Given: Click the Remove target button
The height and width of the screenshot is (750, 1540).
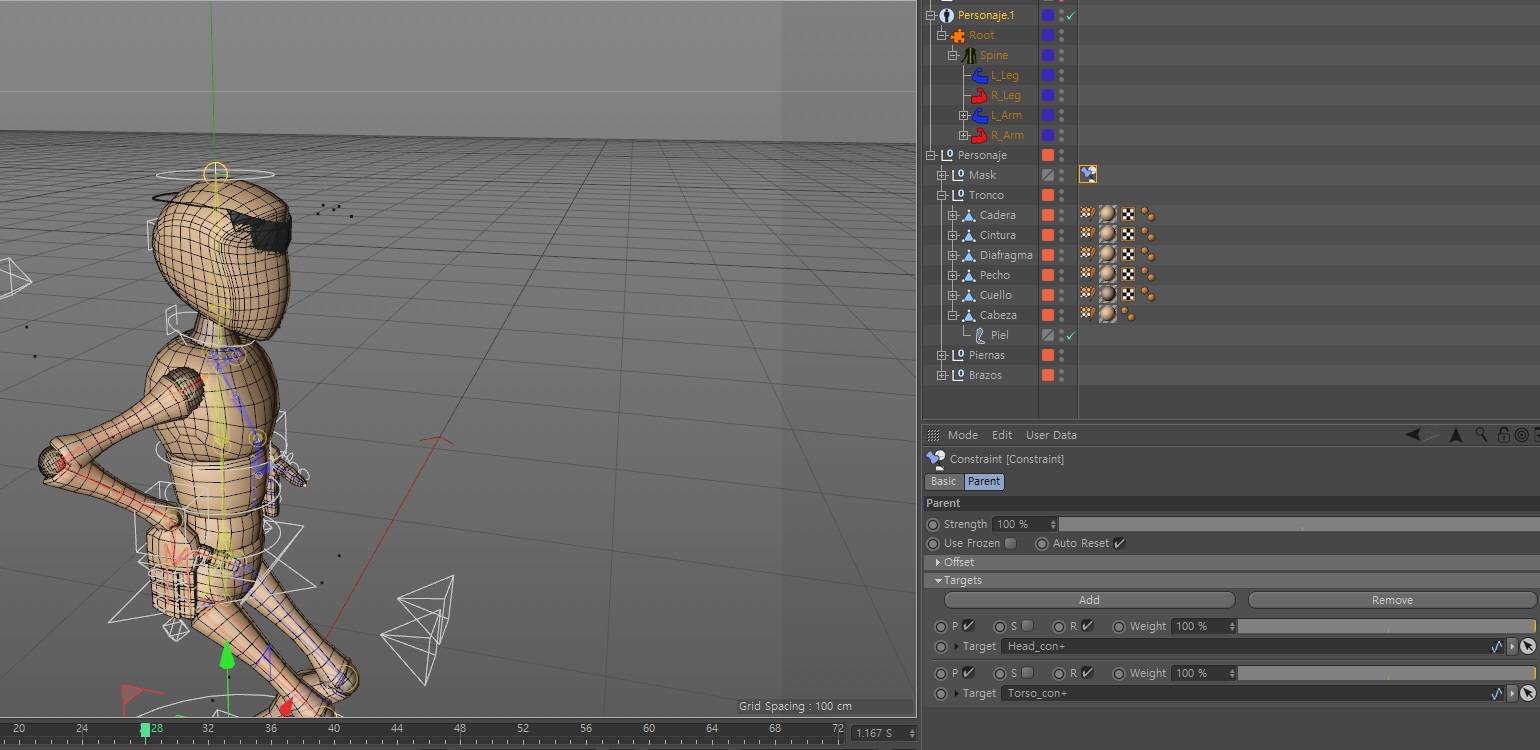Looking at the screenshot, I should pyautogui.click(x=1392, y=600).
